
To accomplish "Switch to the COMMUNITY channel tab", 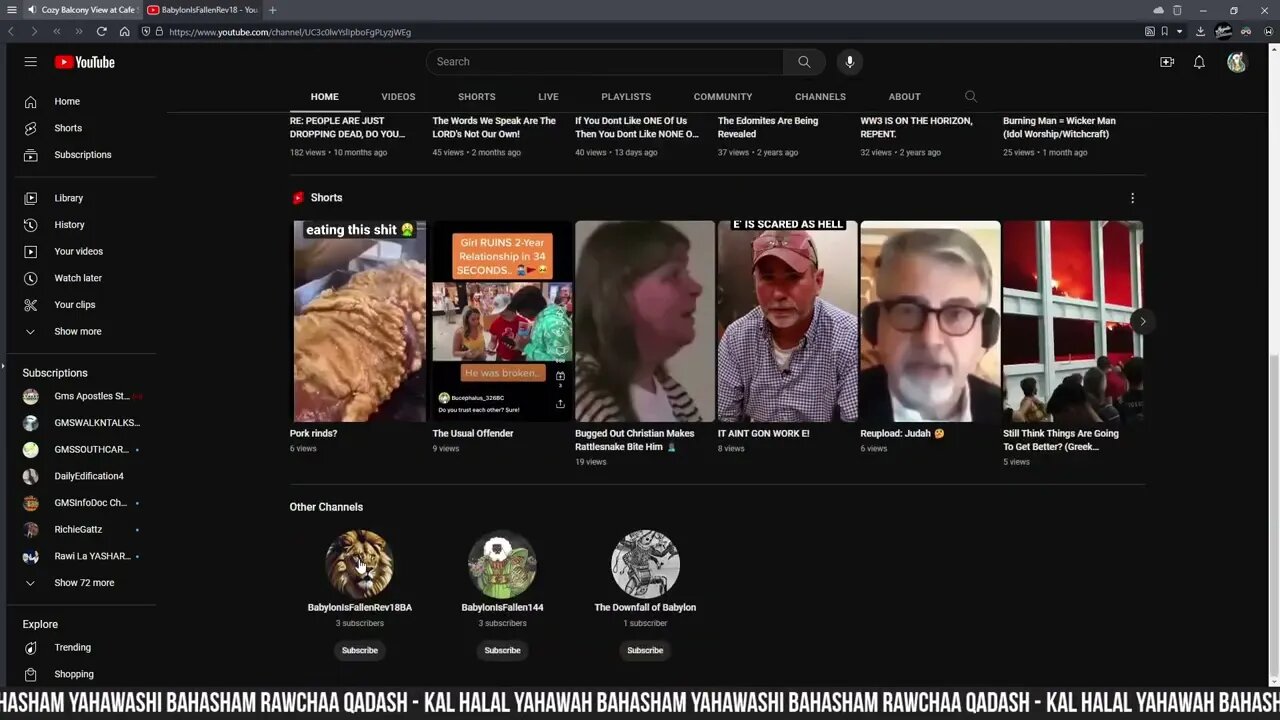I will click(723, 97).
